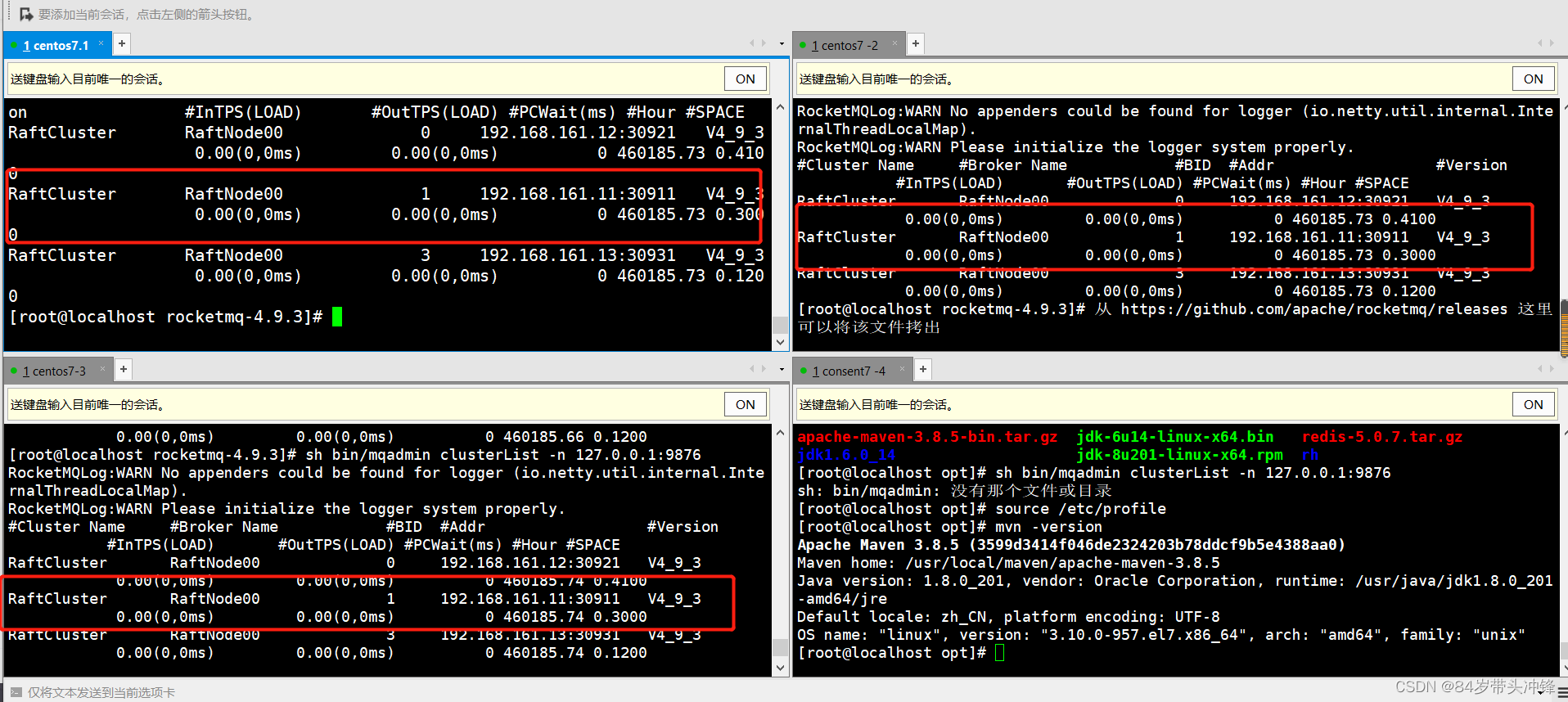1568x702 pixels.
Task: Click 192.168.161.13:30931 address in centos7.1 pane
Action: (x=578, y=255)
